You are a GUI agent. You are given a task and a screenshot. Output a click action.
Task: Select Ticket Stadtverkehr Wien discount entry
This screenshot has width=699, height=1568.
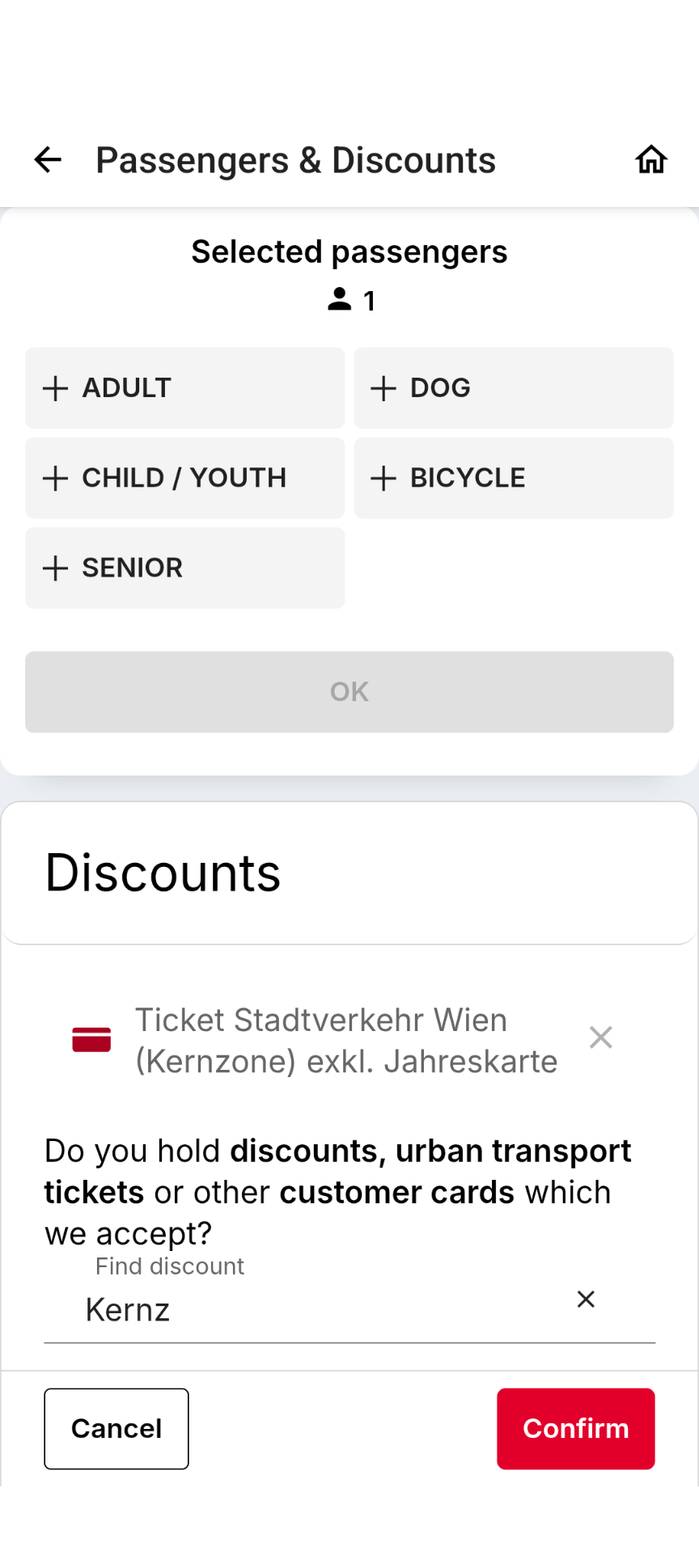coord(346,1040)
